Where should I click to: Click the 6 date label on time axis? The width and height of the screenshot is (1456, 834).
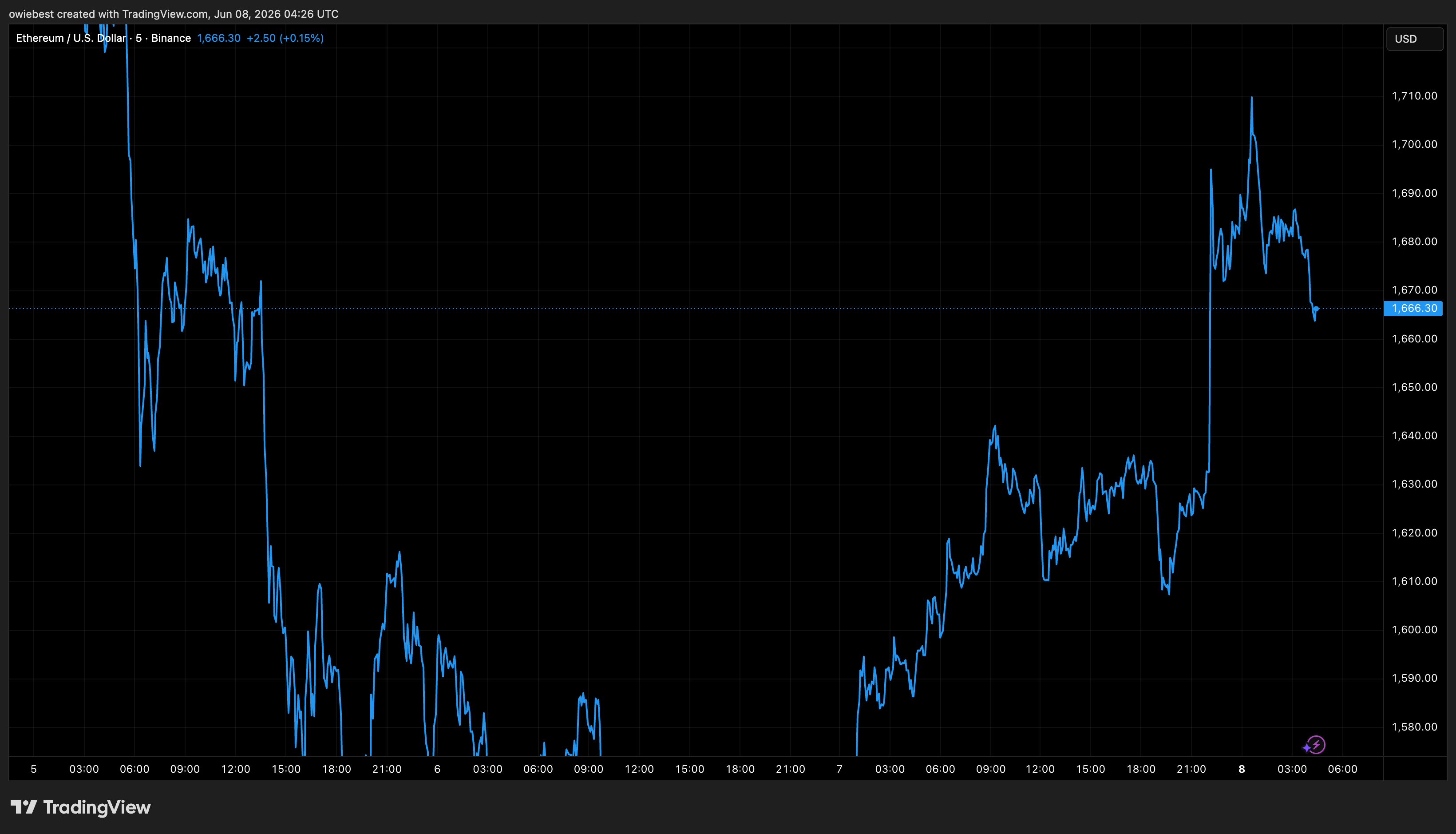(x=437, y=769)
